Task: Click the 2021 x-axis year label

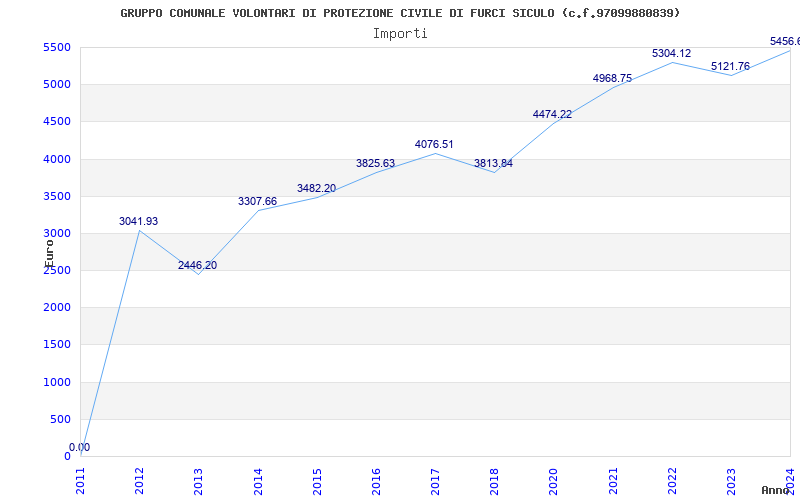Action: [x=613, y=481]
